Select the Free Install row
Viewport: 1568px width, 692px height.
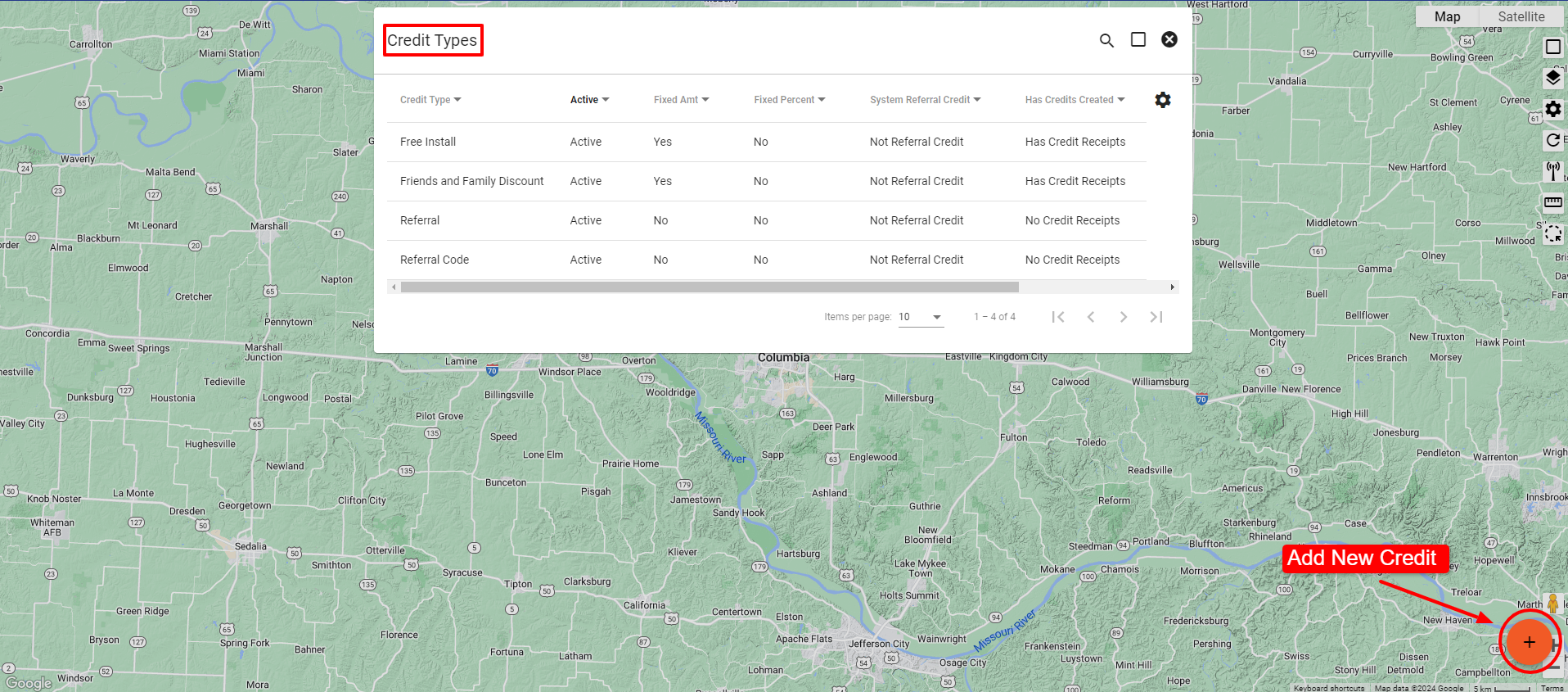(x=767, y=142)
